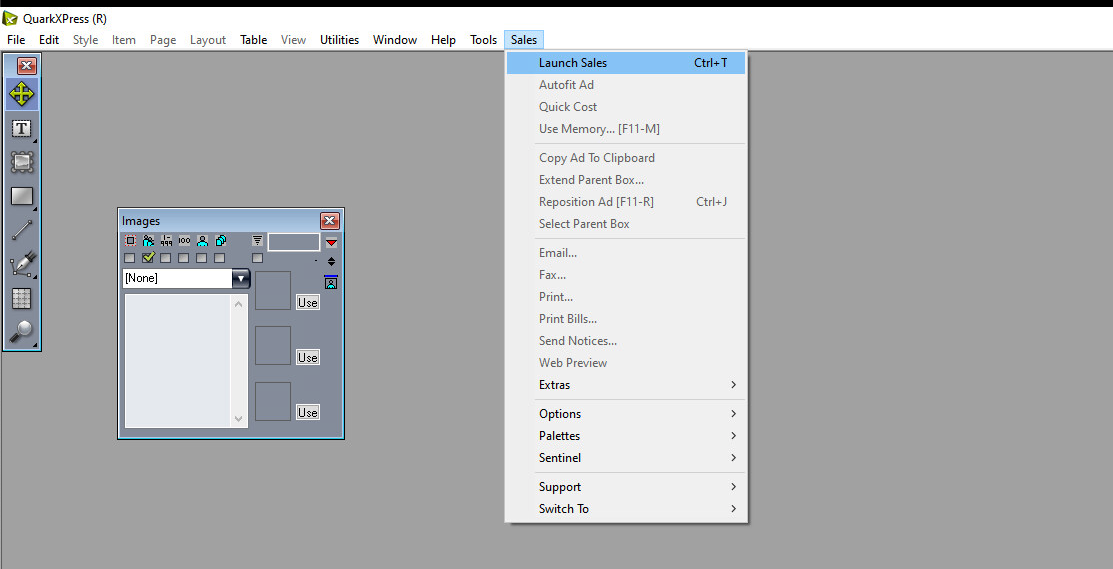Click the framed portrait icon in Images
The image size is (1113, 569).
(x=331, y=282)
